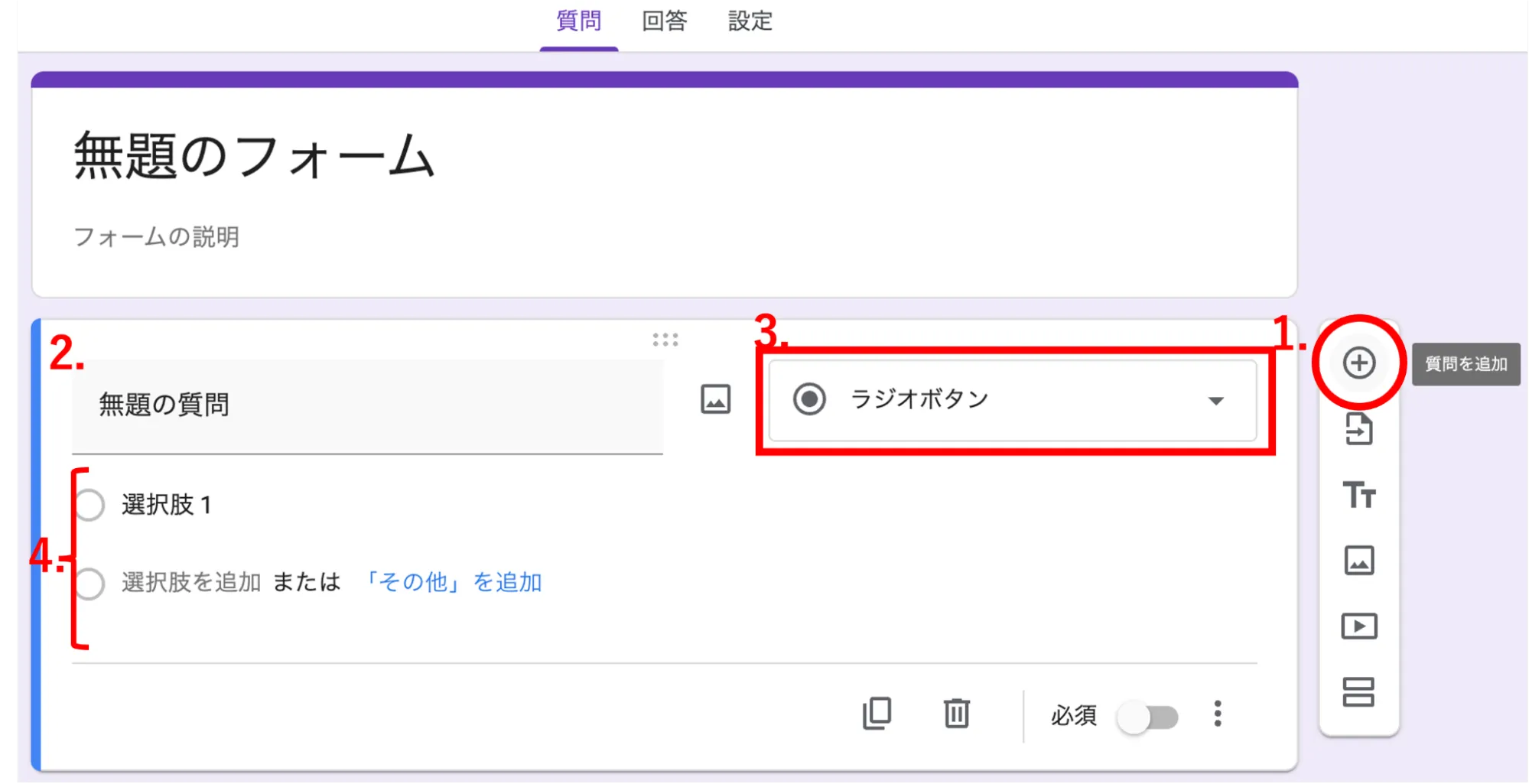Viewport: 1529px width, 784px height.
Task: Open the three-dot more options menu
Action: pyautogui.click(x=1218, y=714)
